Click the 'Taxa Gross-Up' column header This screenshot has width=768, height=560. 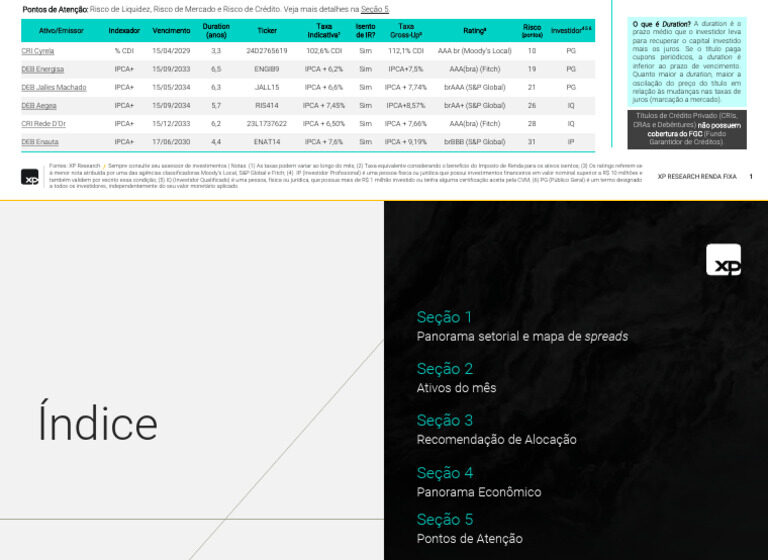point(406,30)
